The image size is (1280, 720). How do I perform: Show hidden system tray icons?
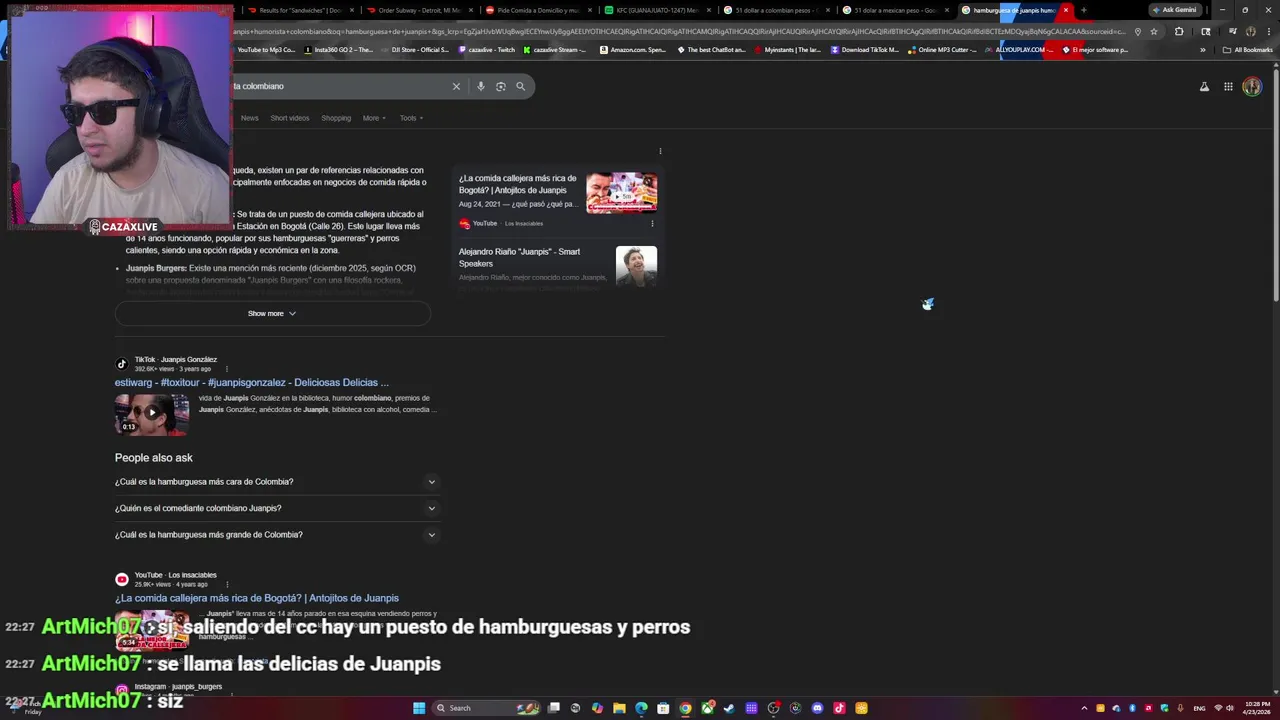coord(1084,708)
